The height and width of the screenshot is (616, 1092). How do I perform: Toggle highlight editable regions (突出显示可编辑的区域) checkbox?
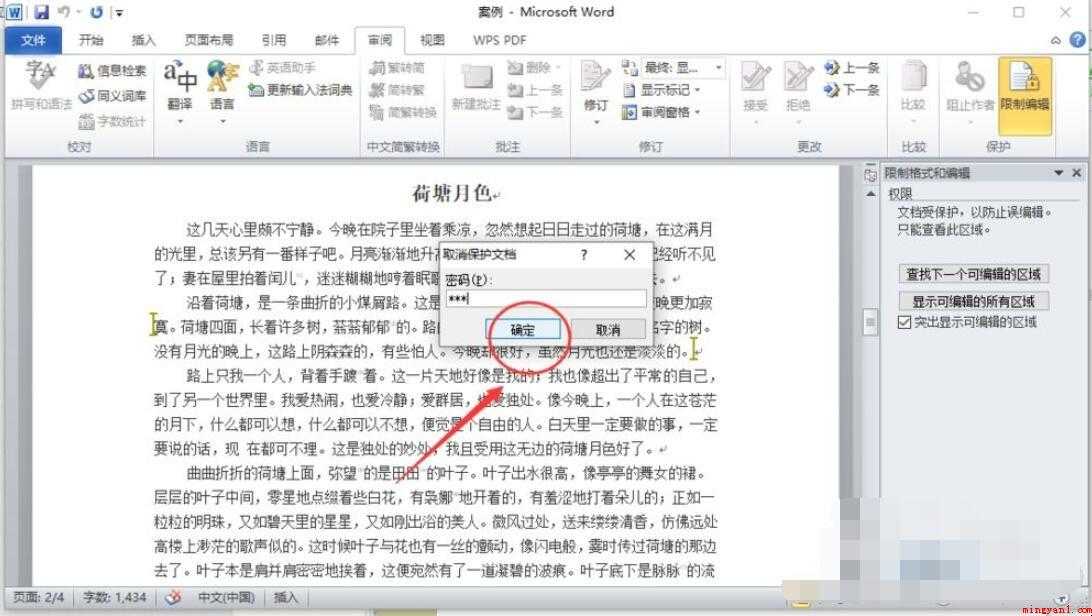pyautogui.click(x=904, y=322)
